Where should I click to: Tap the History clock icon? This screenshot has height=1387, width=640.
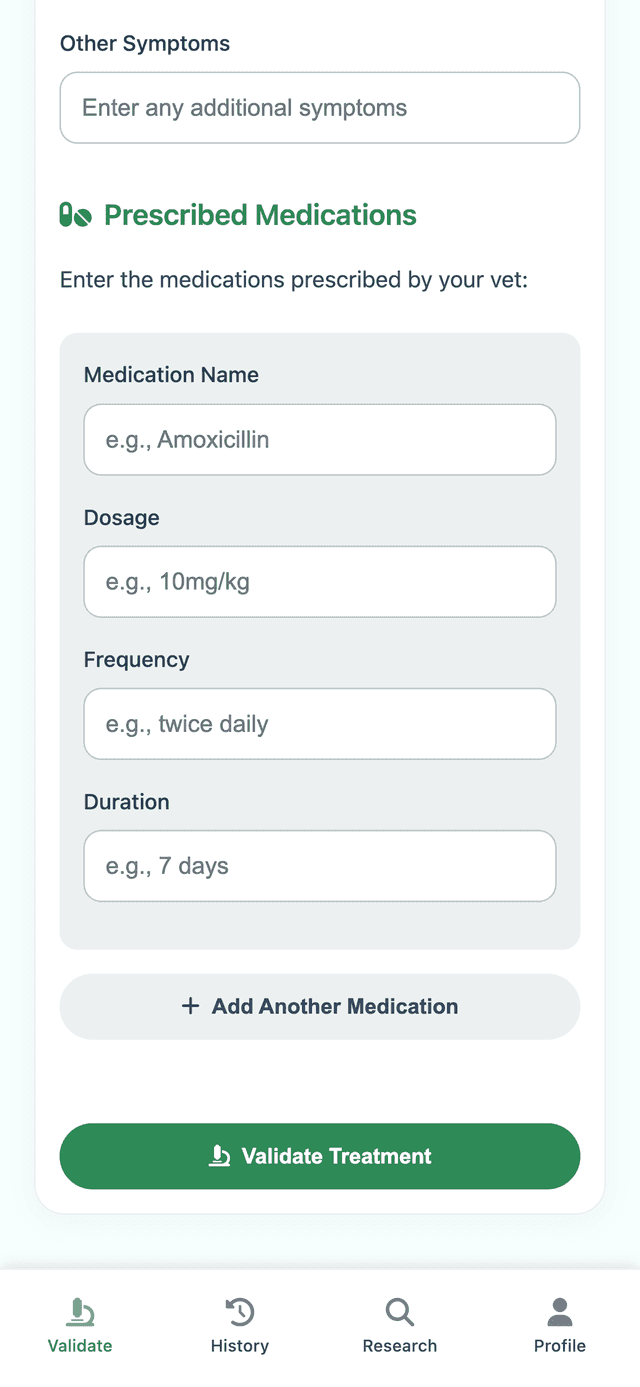point(240,1310)
